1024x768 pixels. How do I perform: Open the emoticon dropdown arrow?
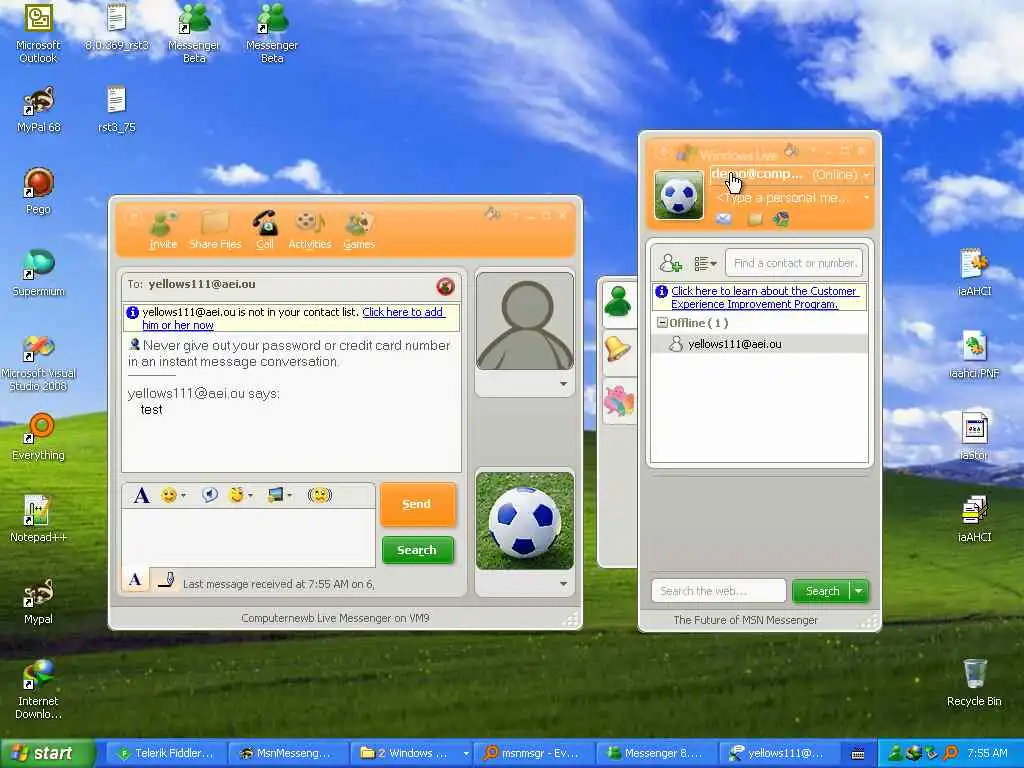pos(184,496)
